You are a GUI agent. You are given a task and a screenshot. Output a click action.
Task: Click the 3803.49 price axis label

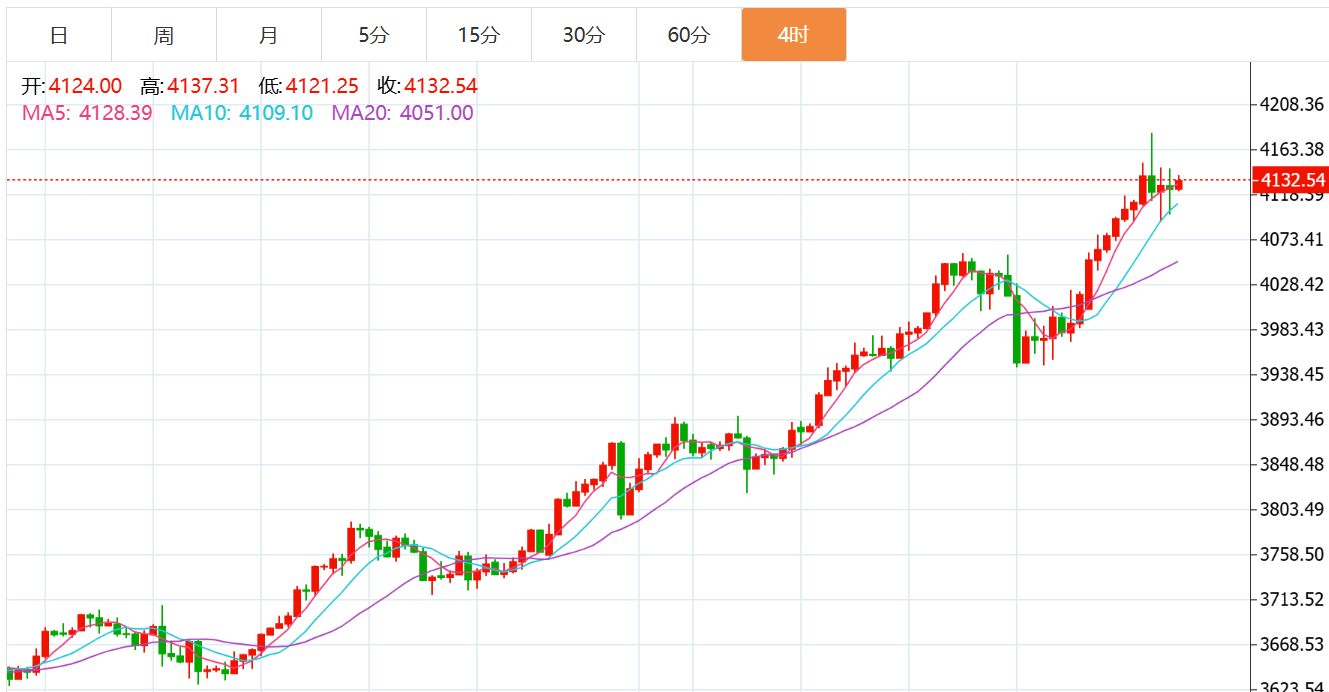1289,509
